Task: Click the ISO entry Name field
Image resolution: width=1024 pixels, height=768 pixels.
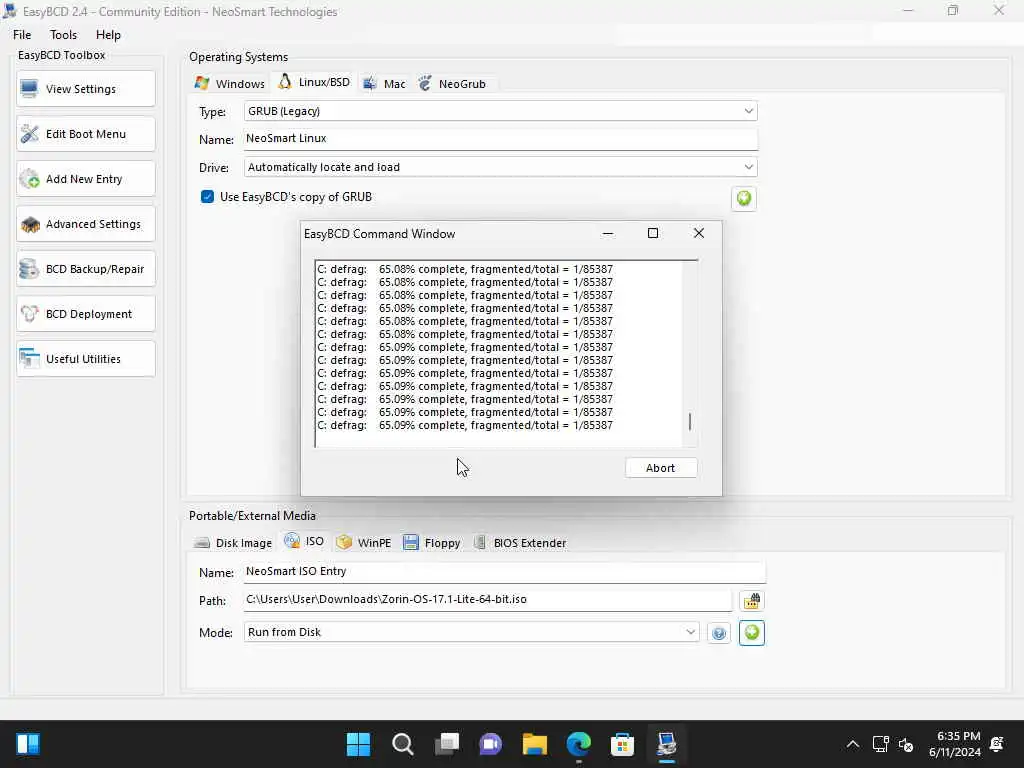Action: (x=504, y=572)
